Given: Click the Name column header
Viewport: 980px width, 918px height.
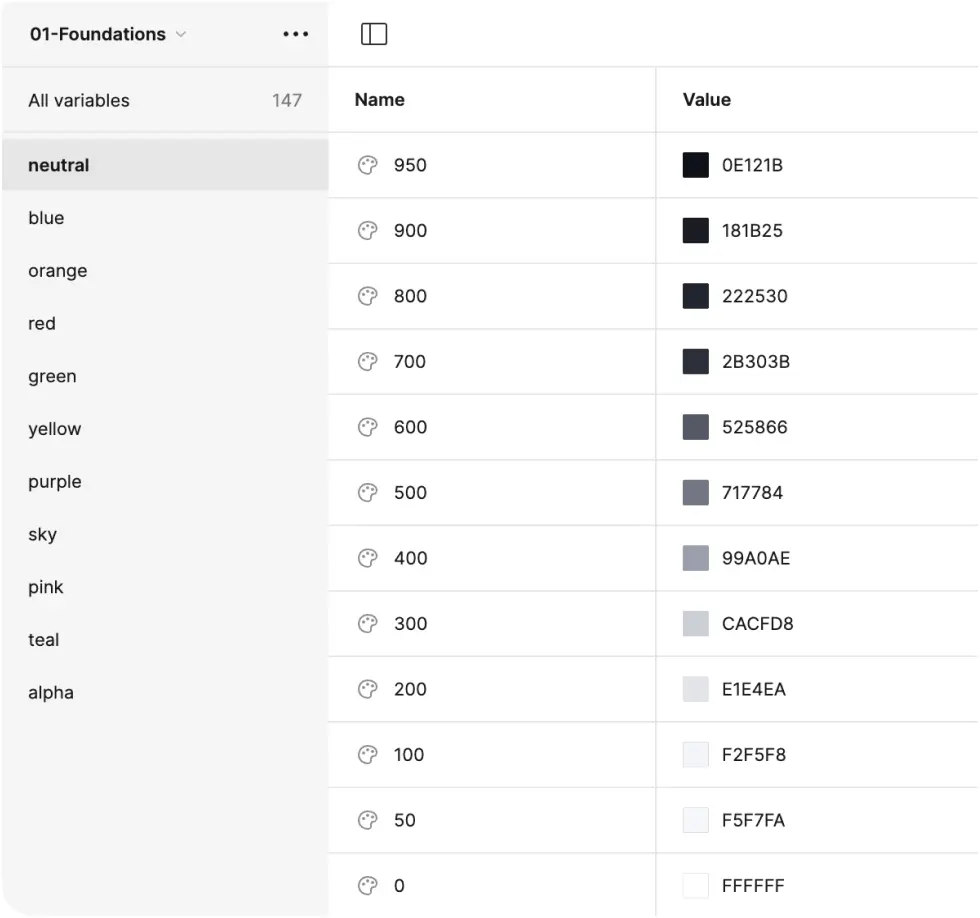Looking at the screenshot, I should click(380, 100).
